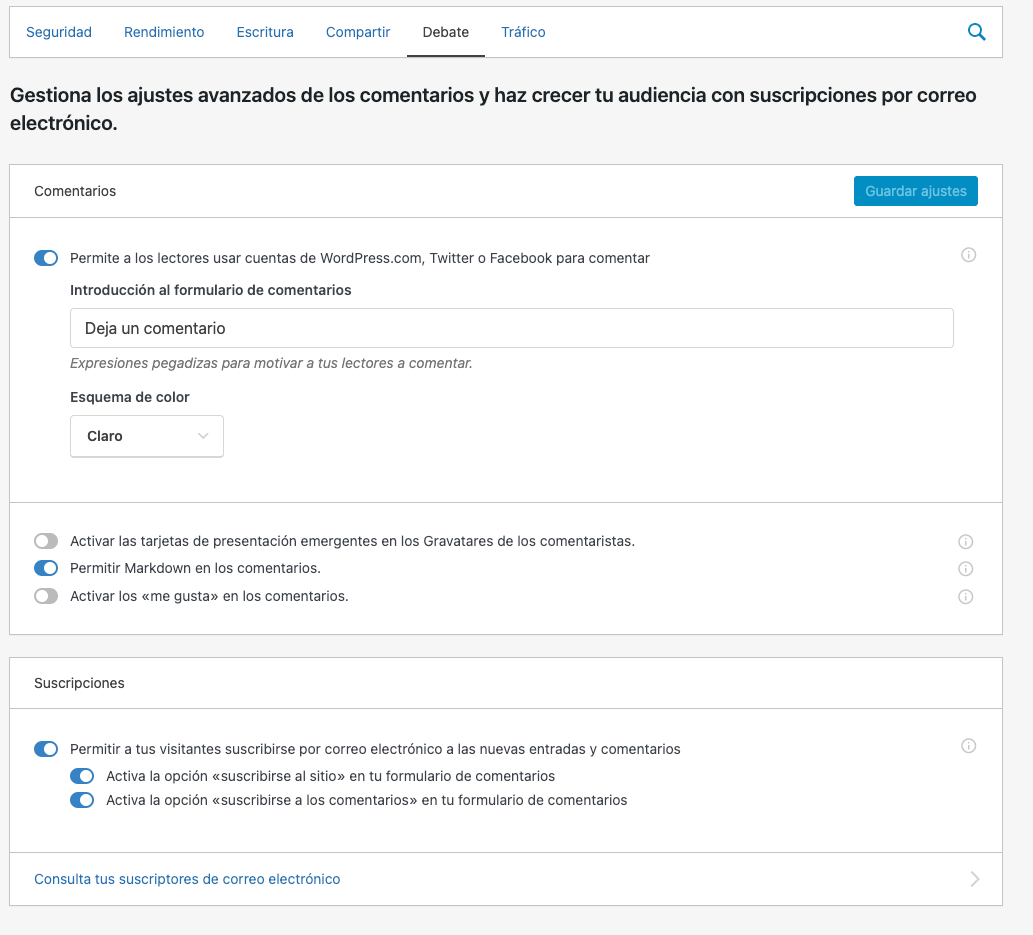Click 'Activa la opción «suscribirse a los comentarios»' label
Viewport: 1033px width, 935px height.
pos(367,800)
